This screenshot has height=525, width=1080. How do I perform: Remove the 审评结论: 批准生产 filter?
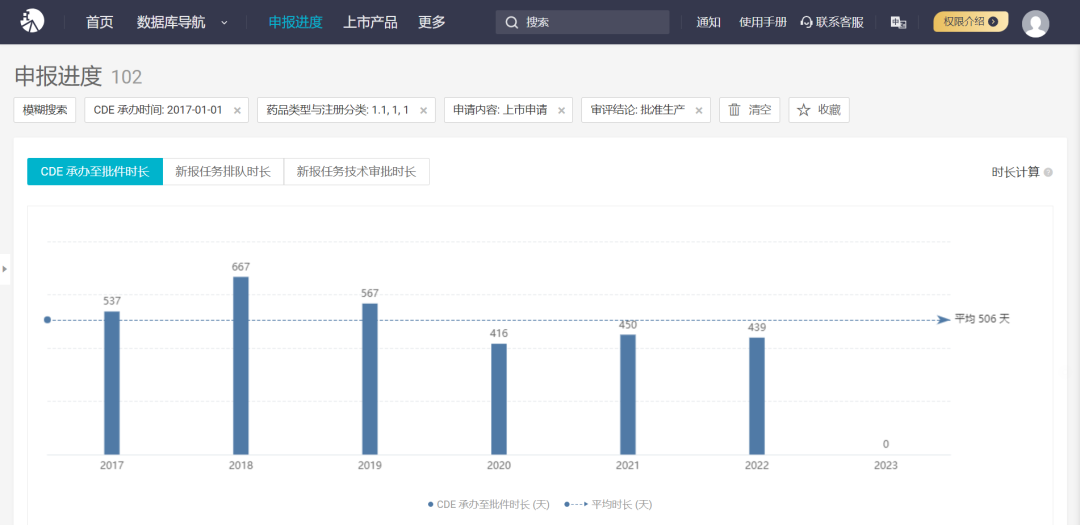click(x=698, y=110)
